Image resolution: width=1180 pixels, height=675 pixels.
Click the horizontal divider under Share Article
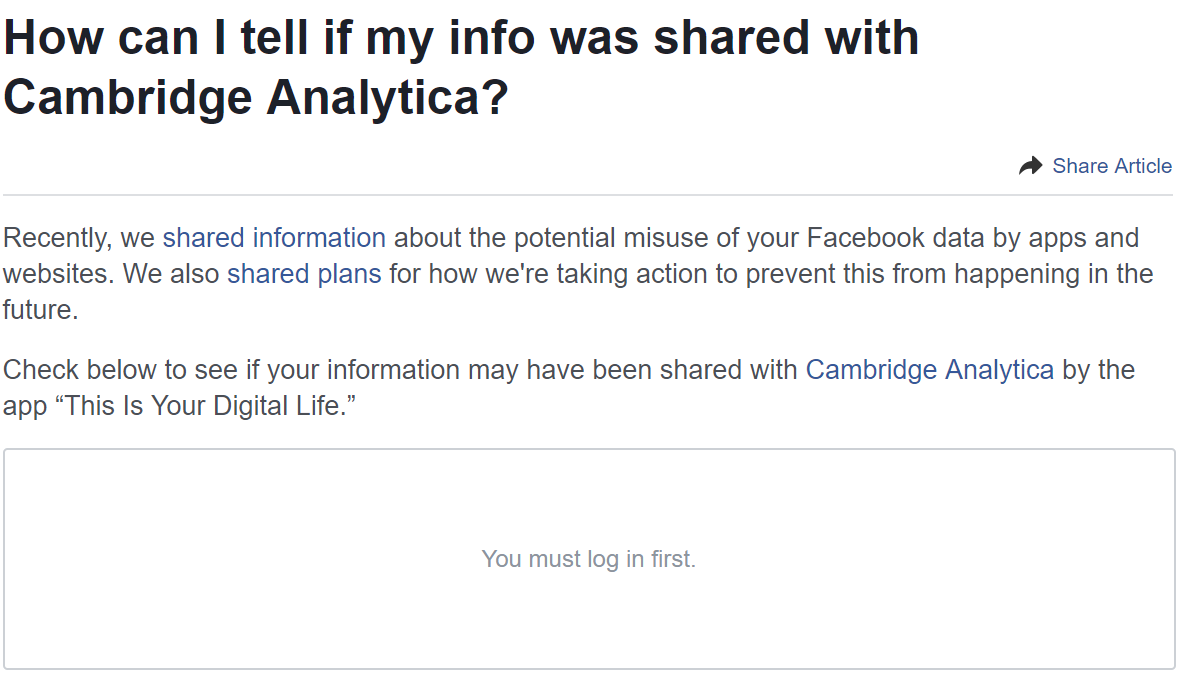coord(588,195)
